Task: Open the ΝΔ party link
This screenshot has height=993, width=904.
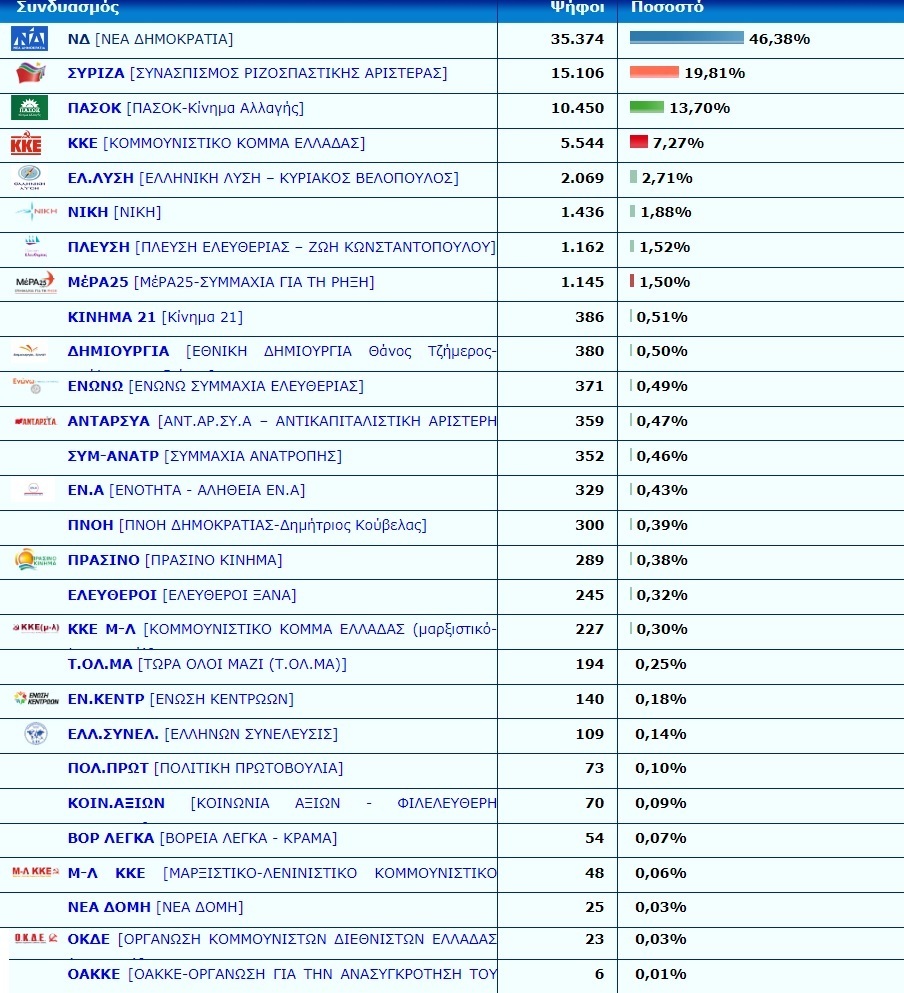Action: (150, 39)
